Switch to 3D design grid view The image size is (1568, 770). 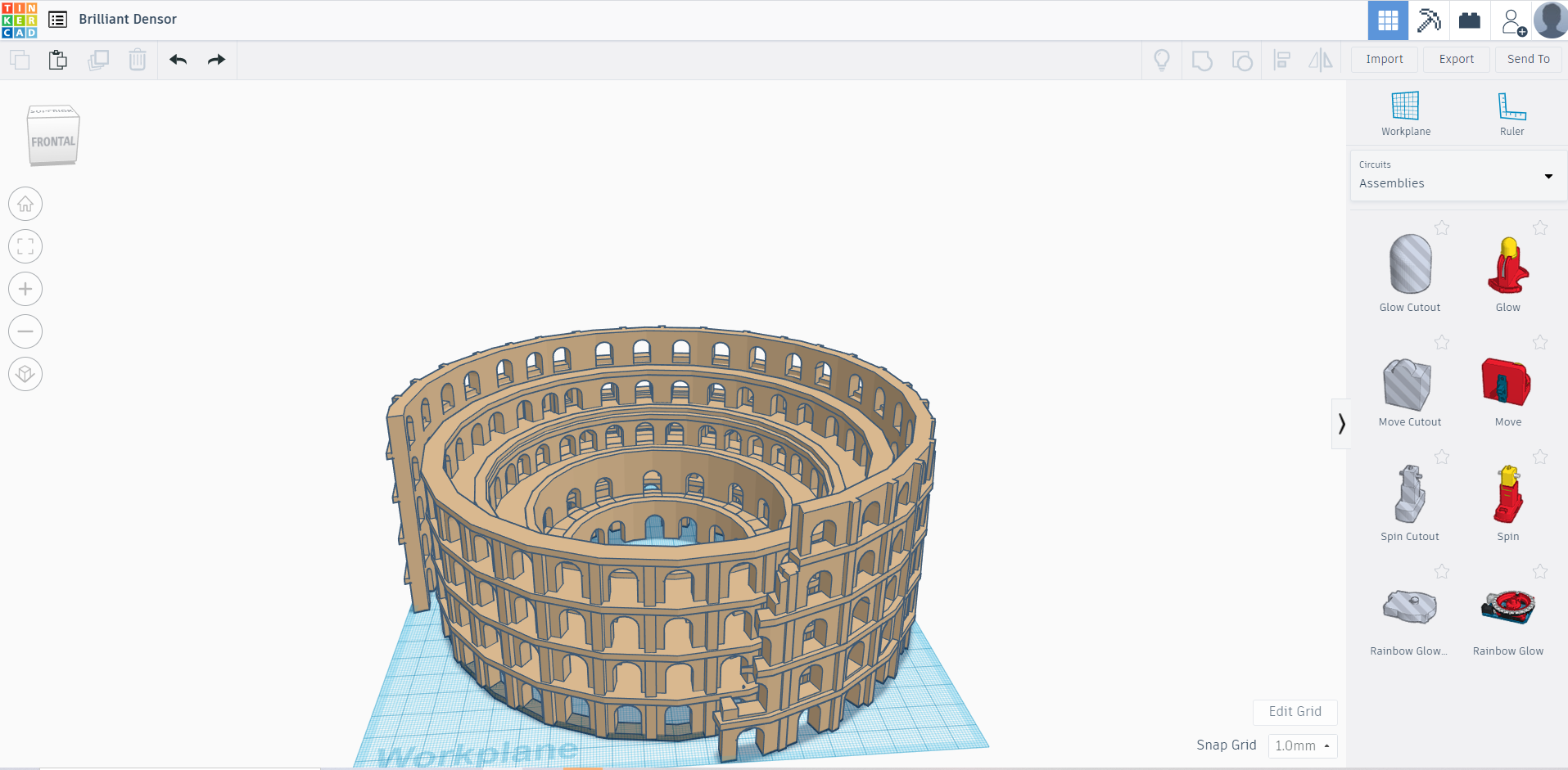(x=1388, y=20)
